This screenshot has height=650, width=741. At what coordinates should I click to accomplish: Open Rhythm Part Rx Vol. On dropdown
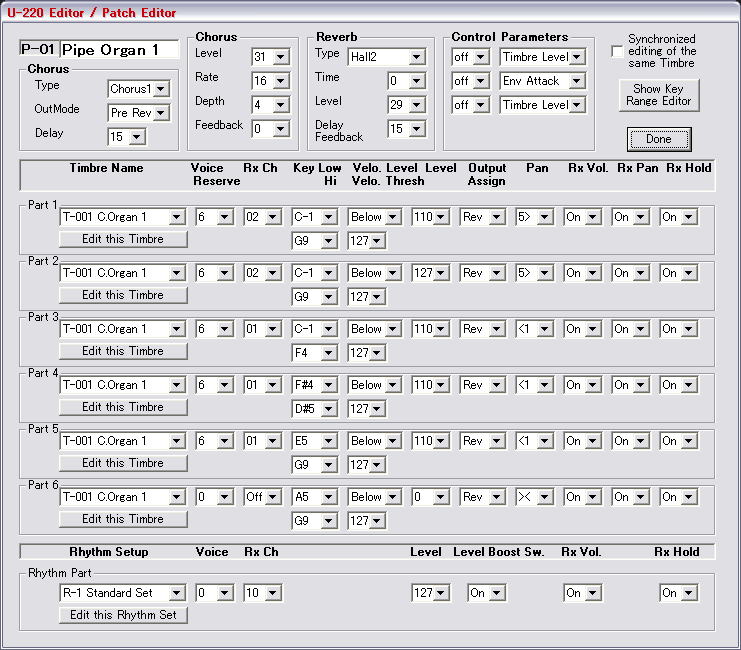tap(582, 593)
